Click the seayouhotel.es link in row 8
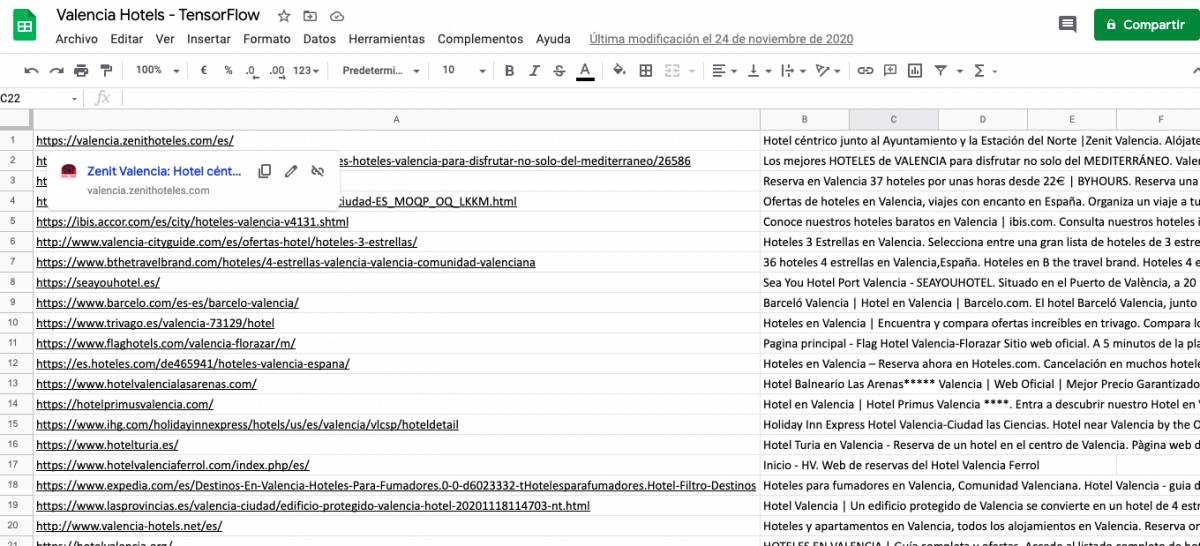This screenshot has width=1200, height=546. point(98,282)
